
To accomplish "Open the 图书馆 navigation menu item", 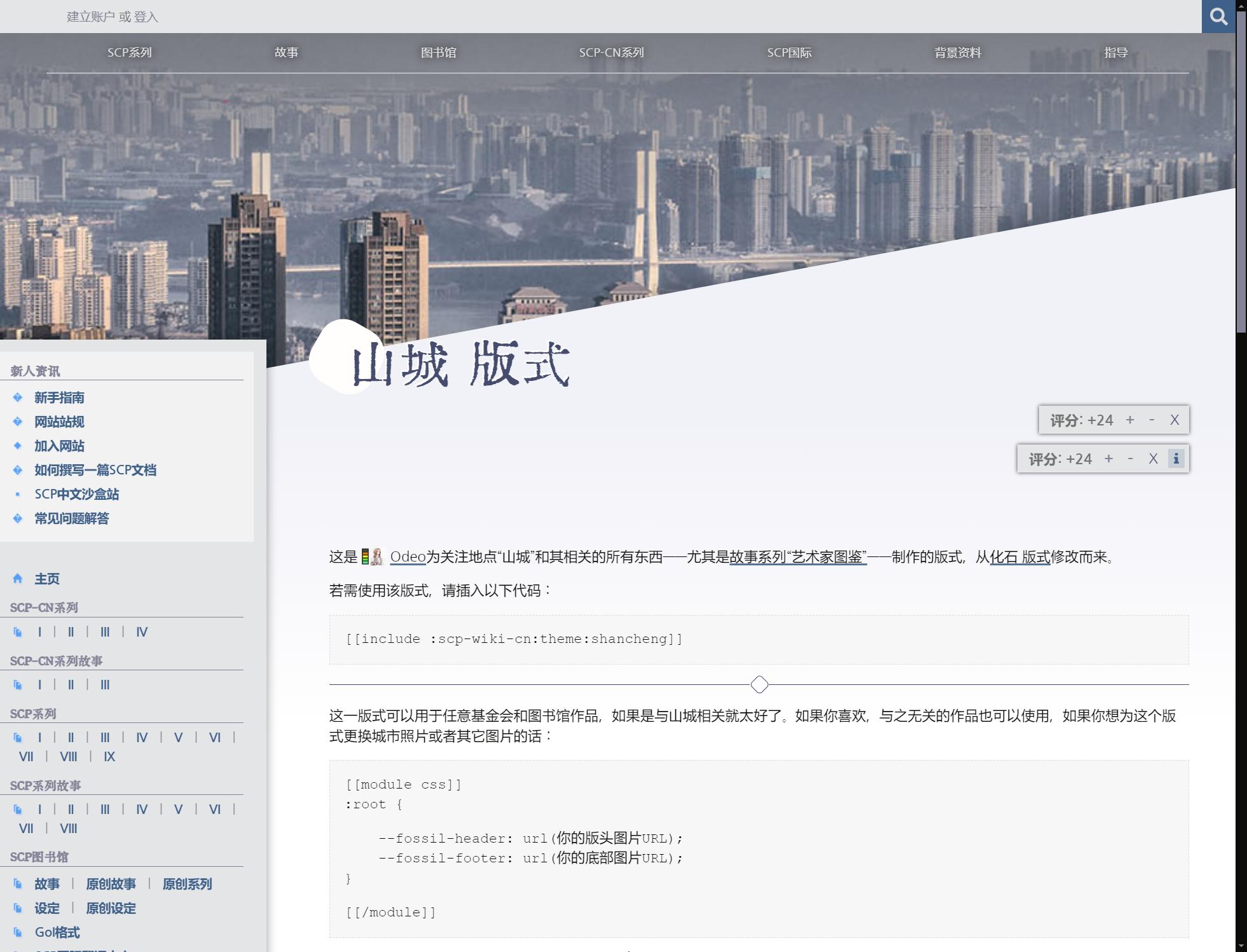I will pos(438,53).
